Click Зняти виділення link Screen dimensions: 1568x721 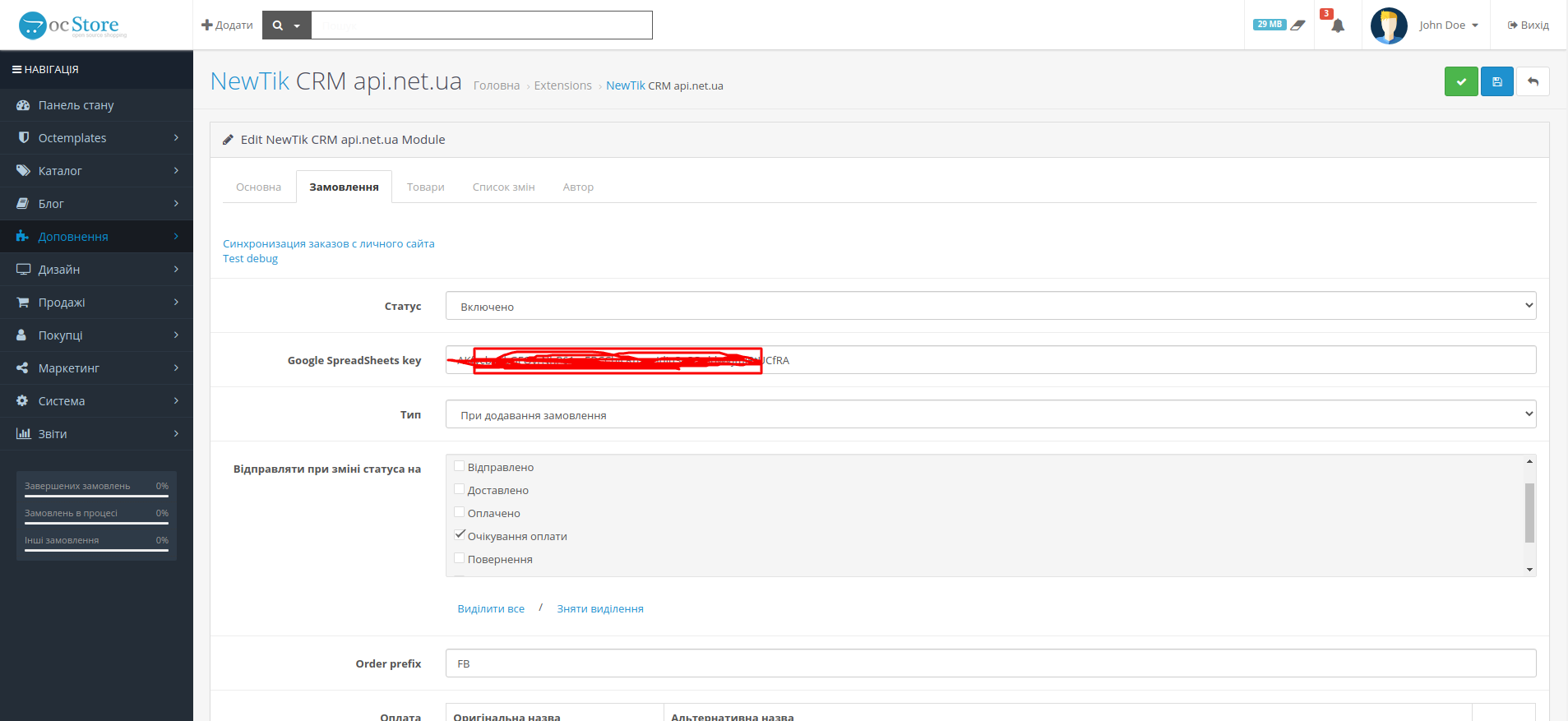pyautogui.click(x=600, y=608)
